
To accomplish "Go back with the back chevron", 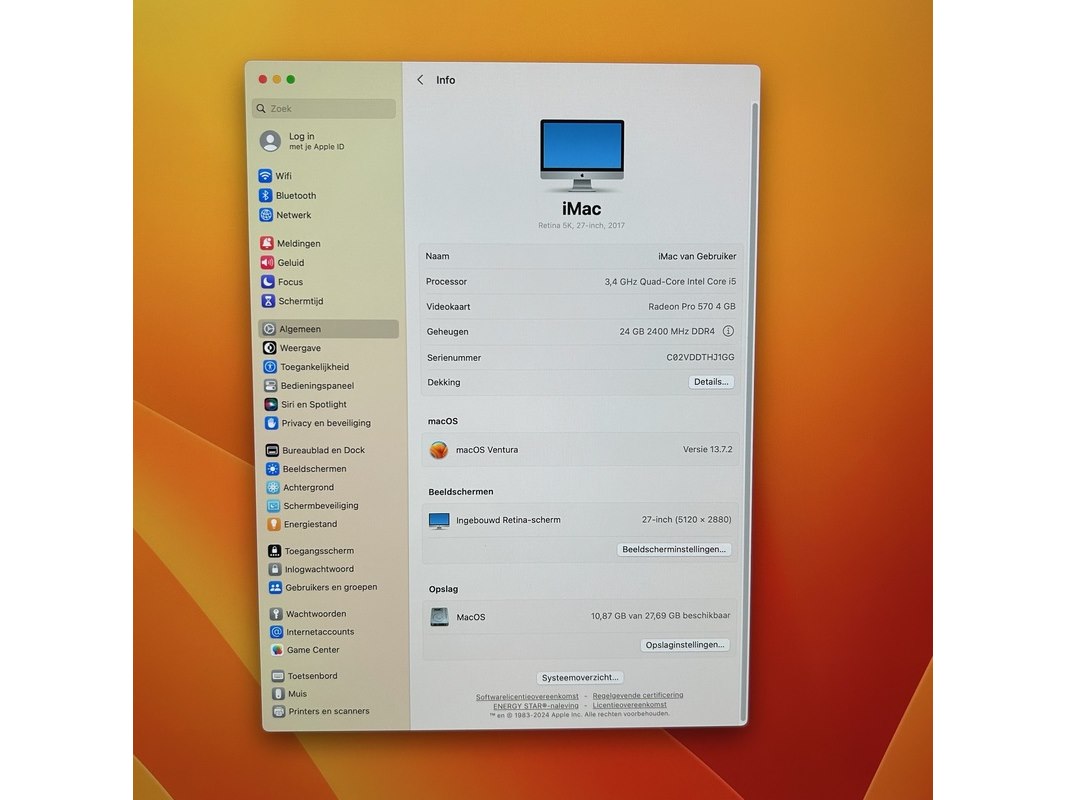I will pyautogui.click(x=420, y=80).
